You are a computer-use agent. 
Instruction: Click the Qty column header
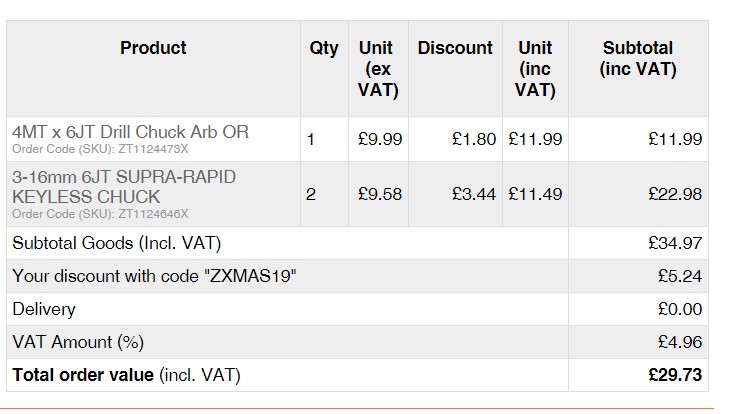click(x=323, y=48)
